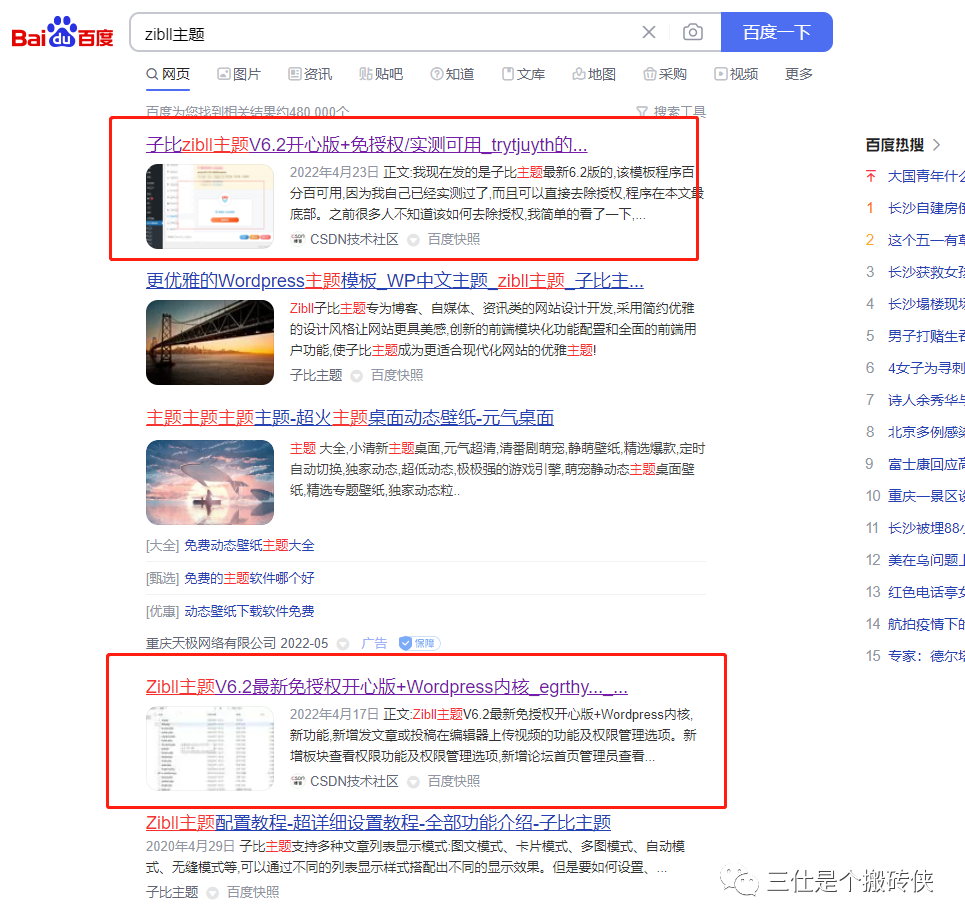Click the question-mark icon beside 知道
The height and width of the screenshot is (924, 965).
pyautogui.click(x=435, y=74)
